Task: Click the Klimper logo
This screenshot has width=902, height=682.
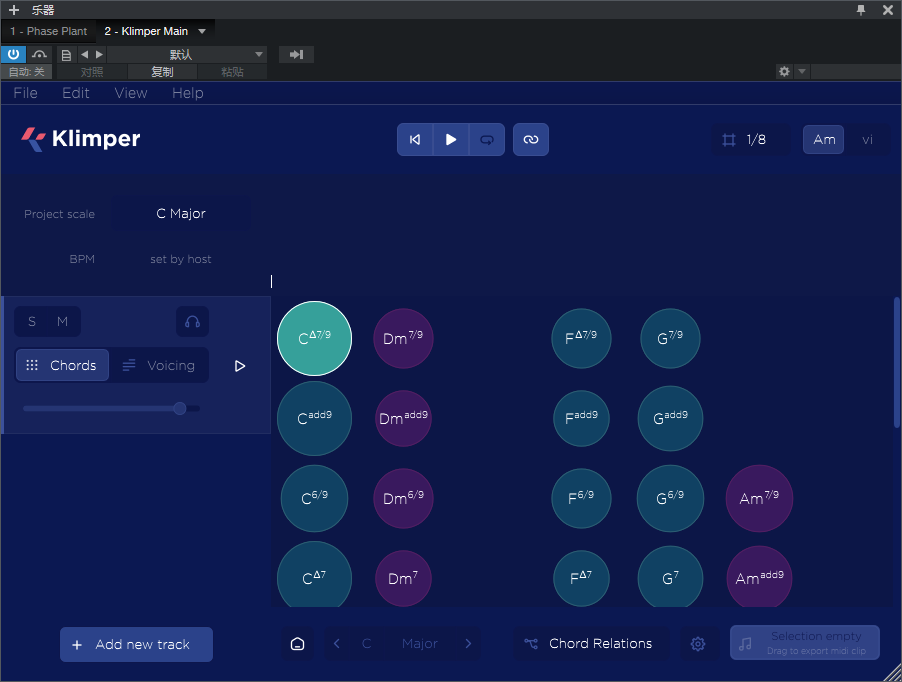Action: [x=81, y=139]
